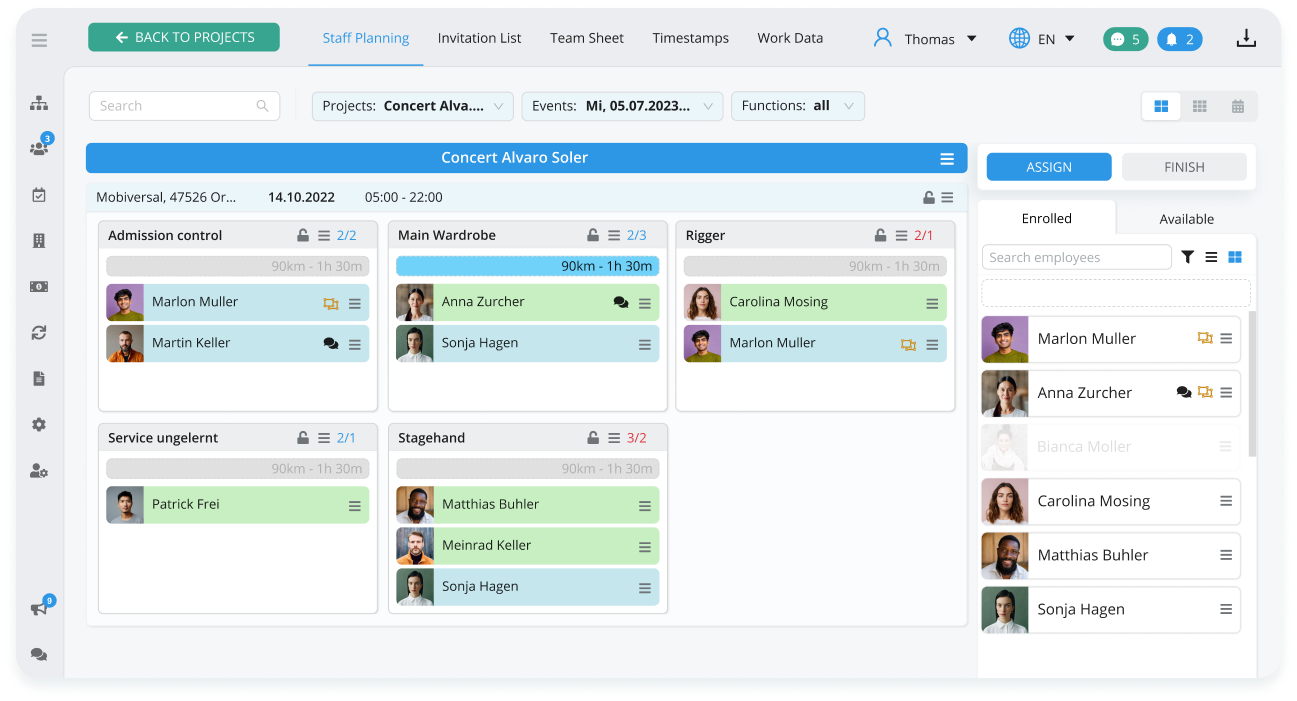
Task: Open the Available employees tab
Action: (x=1186, y=218)
